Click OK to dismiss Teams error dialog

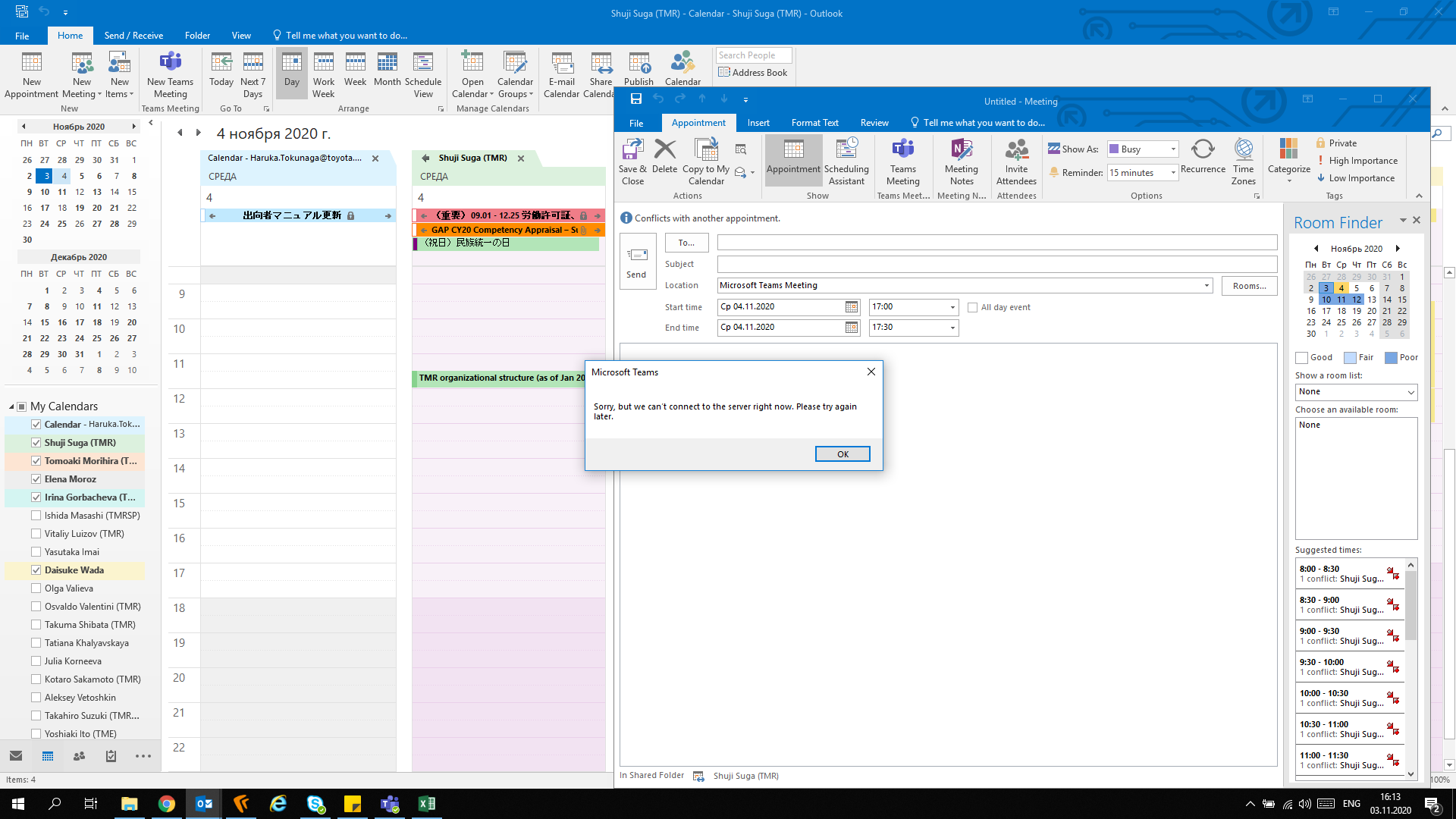point(843,453)
